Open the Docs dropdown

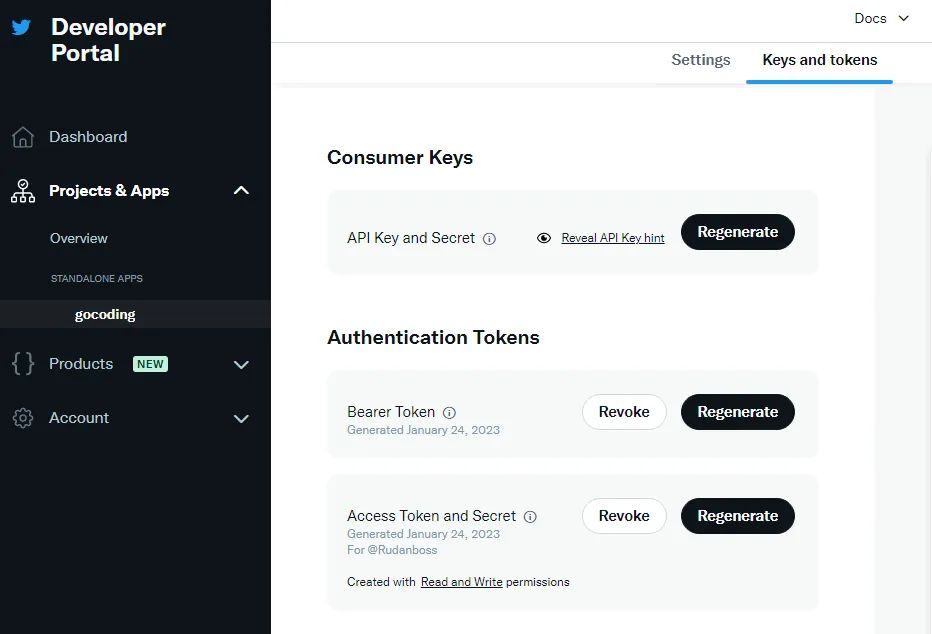click(x=881, y=18)
